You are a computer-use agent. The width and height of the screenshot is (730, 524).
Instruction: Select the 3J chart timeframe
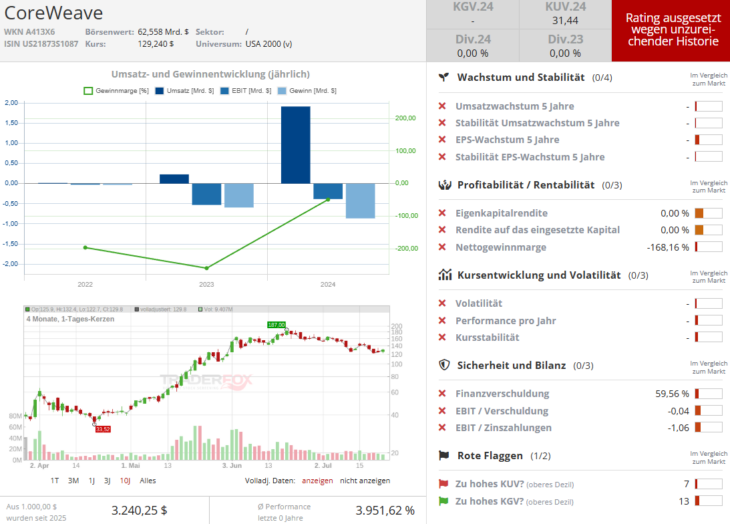pos(107,481)
